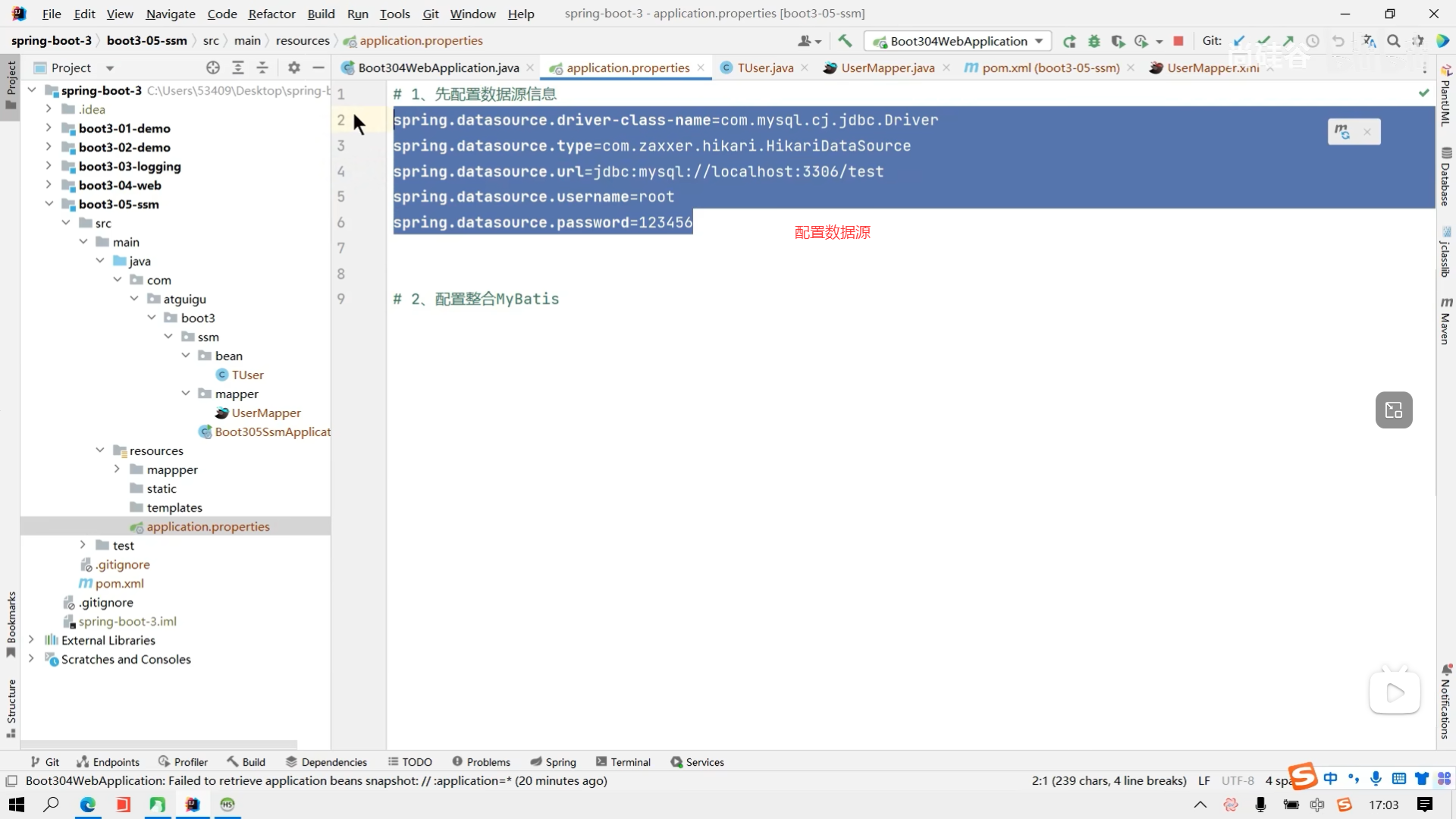Screen dimensions: 1456x819
Task: Open Project panel settings gear icon
Action: click(294, 67)
